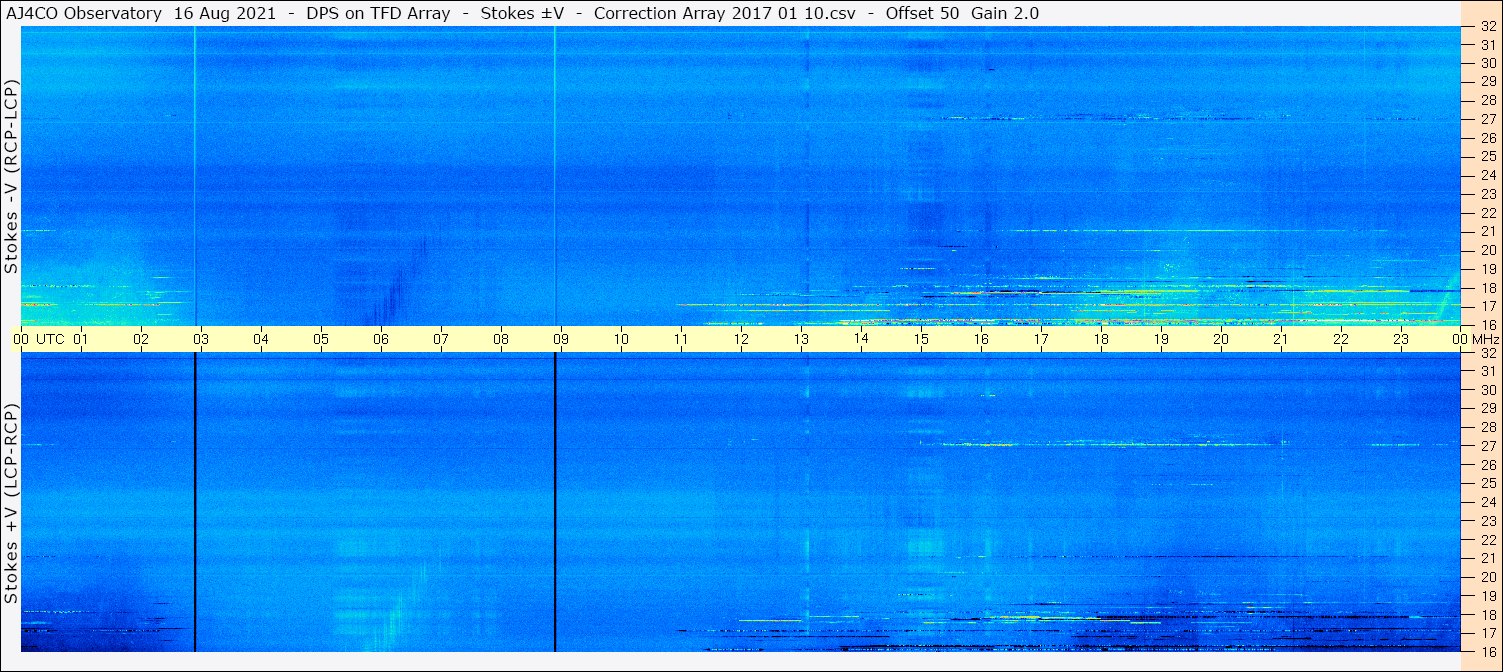
Task: Click the AJ4CO Observatory title text
Action: (x=84, y=13)
